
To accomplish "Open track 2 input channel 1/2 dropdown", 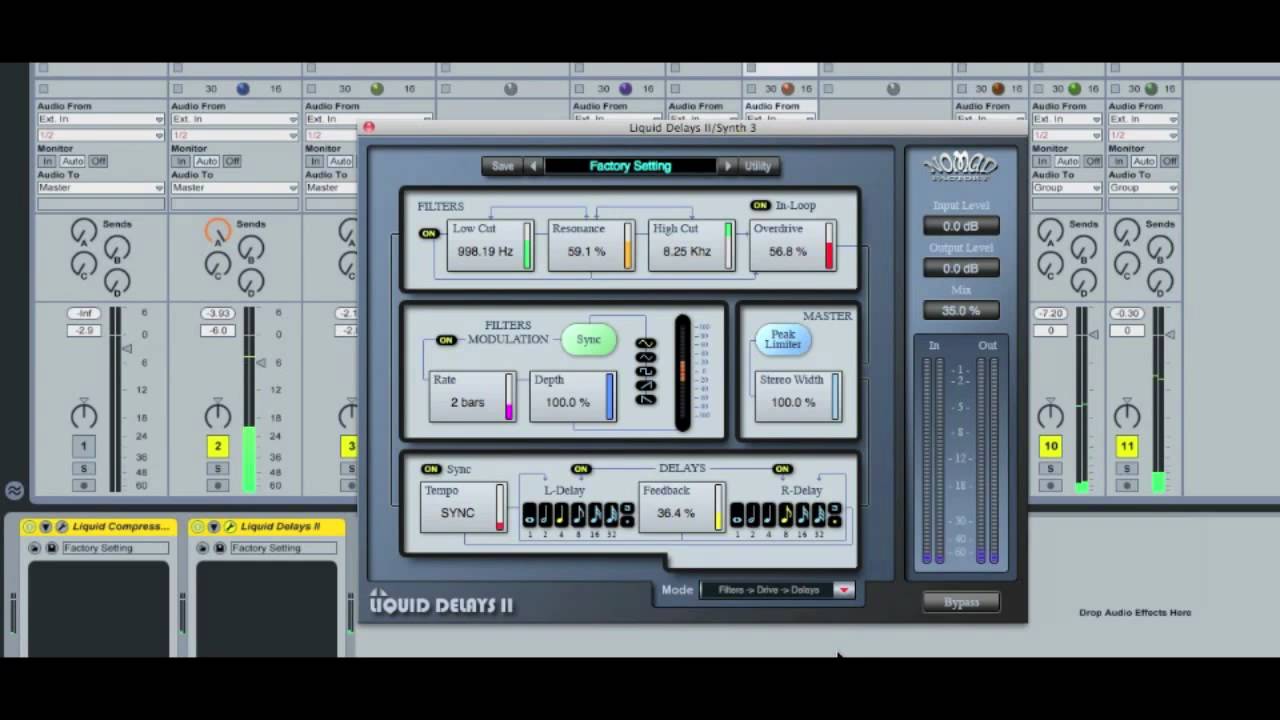I will [234, 135].
